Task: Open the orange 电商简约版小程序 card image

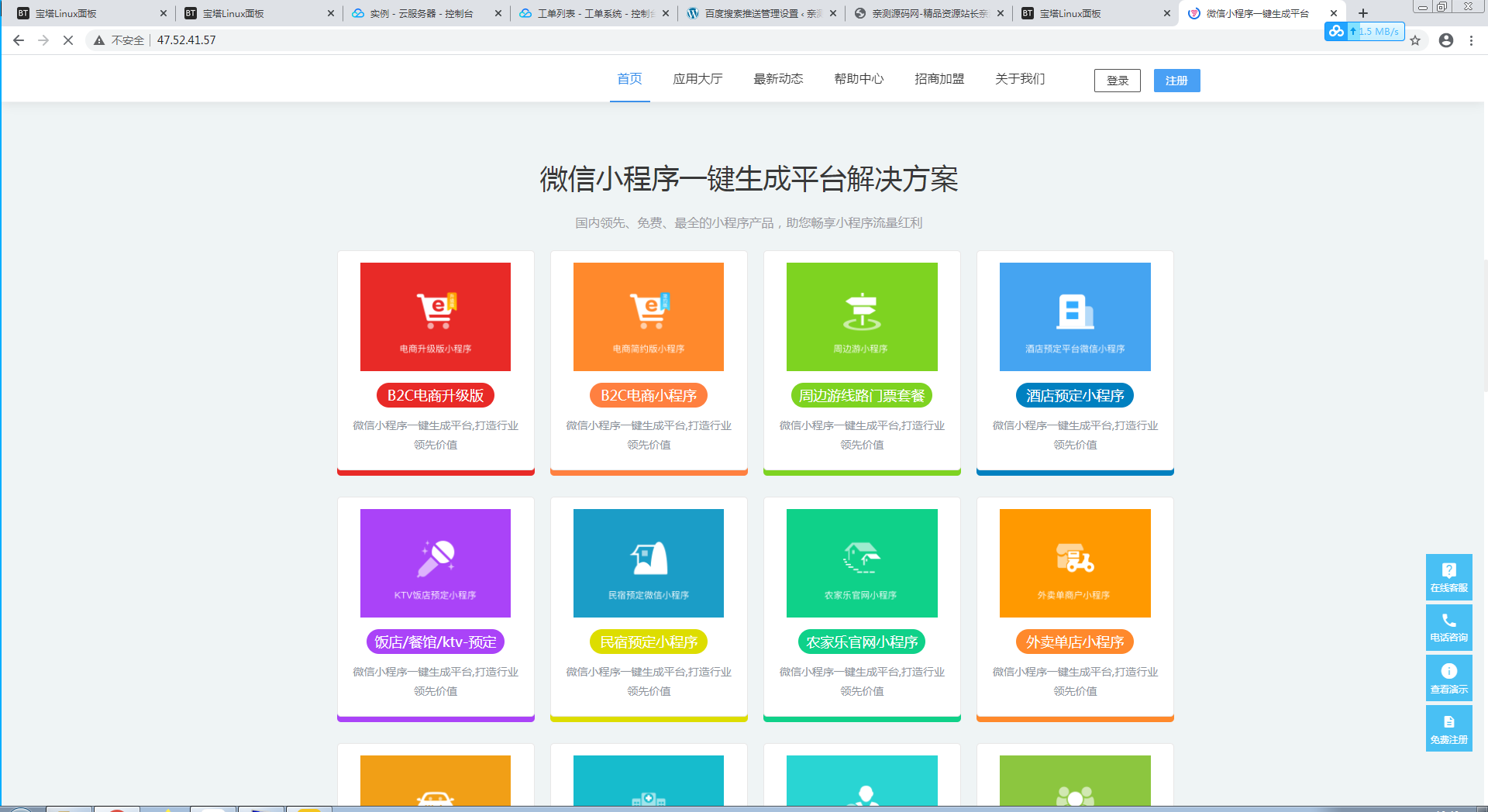Action: 649,317
